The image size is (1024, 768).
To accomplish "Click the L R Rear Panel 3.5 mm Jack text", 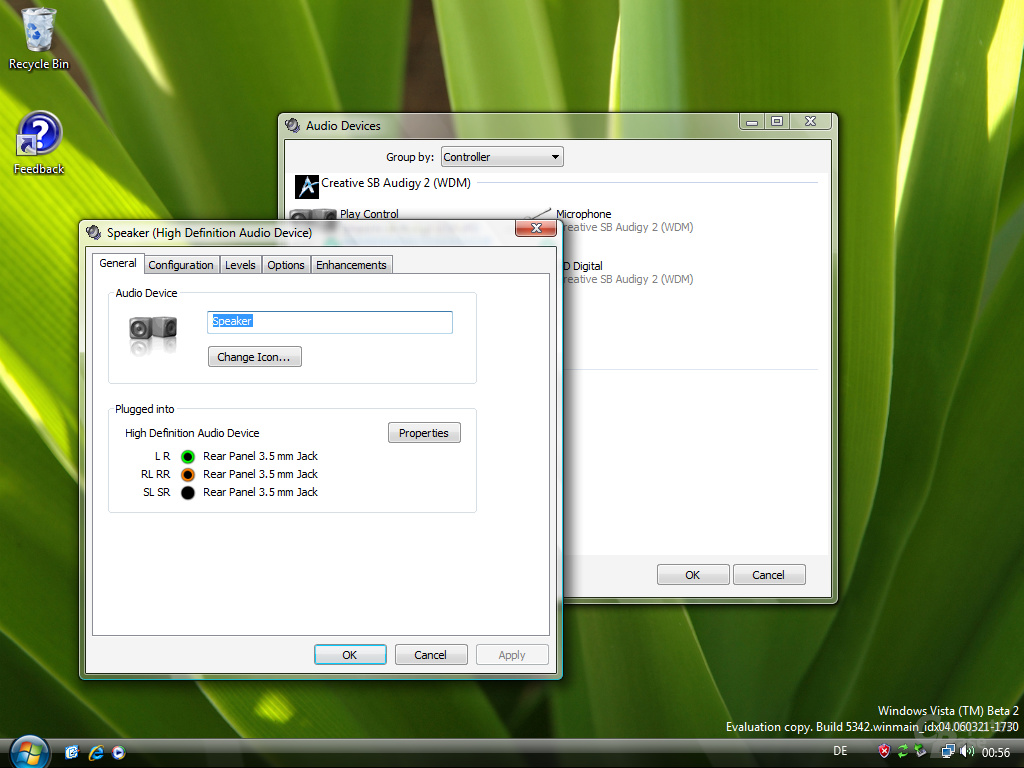I will [x=260, y=456].
